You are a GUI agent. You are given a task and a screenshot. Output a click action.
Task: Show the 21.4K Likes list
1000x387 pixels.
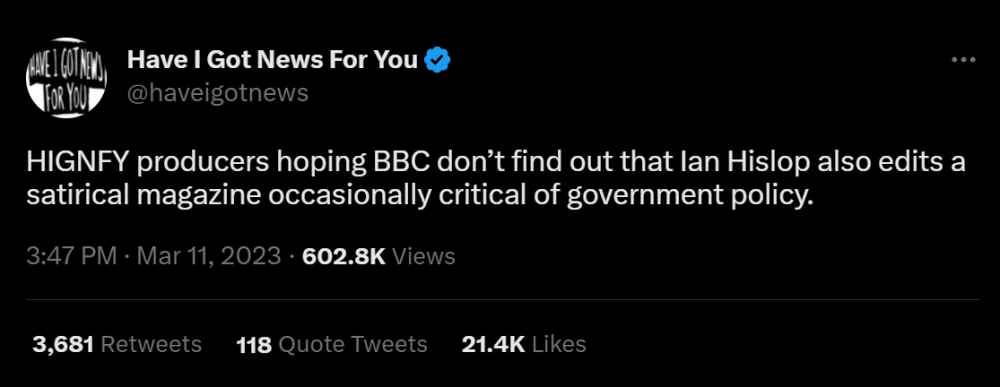[524, 344]
